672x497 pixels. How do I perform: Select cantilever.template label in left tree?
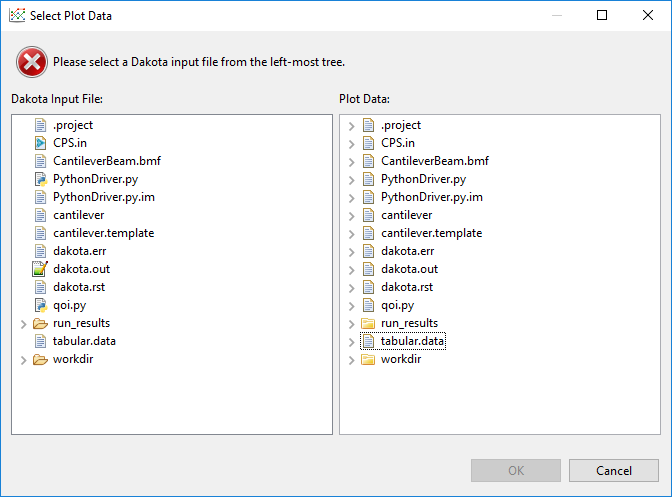coord(104,233)
